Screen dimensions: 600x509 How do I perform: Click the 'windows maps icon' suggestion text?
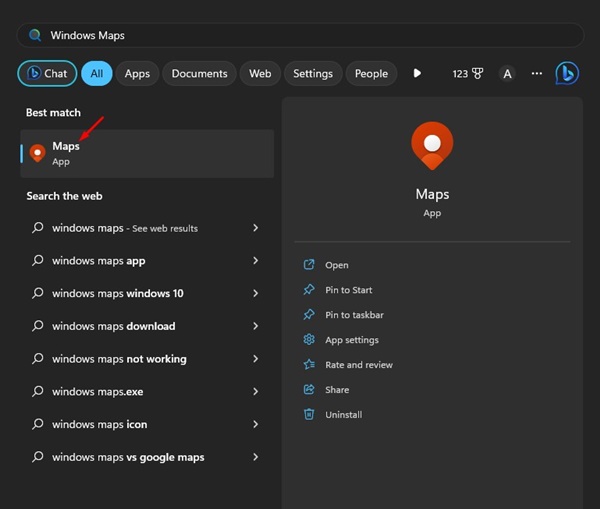point(99,424)
